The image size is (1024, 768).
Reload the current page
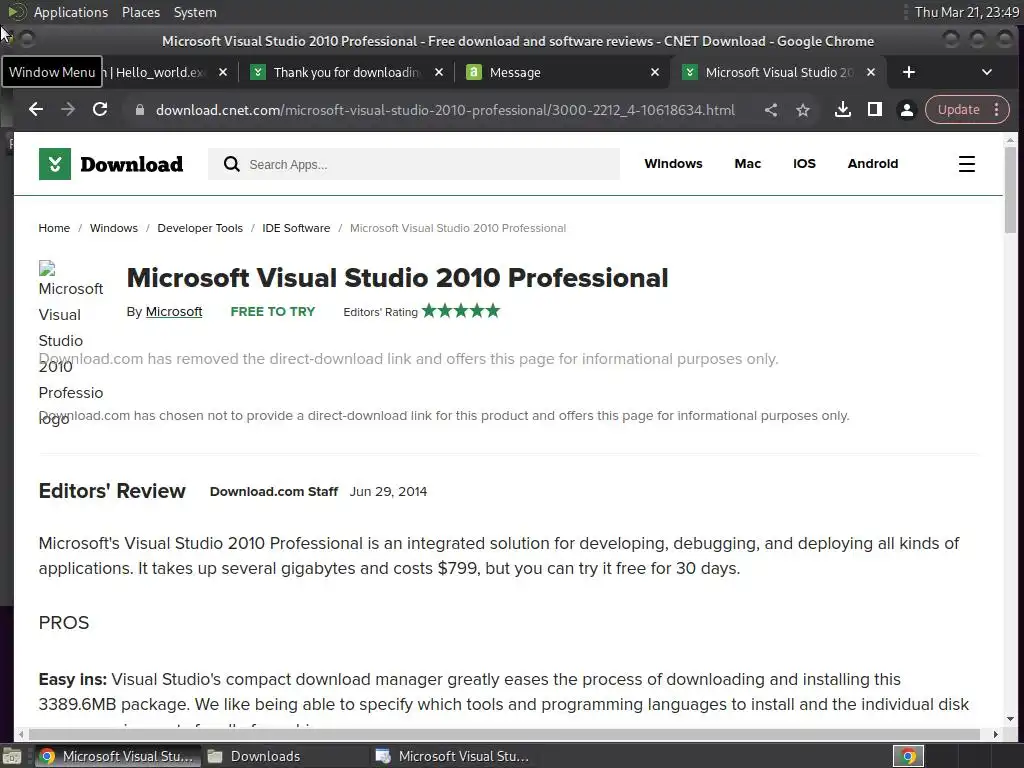100,110
